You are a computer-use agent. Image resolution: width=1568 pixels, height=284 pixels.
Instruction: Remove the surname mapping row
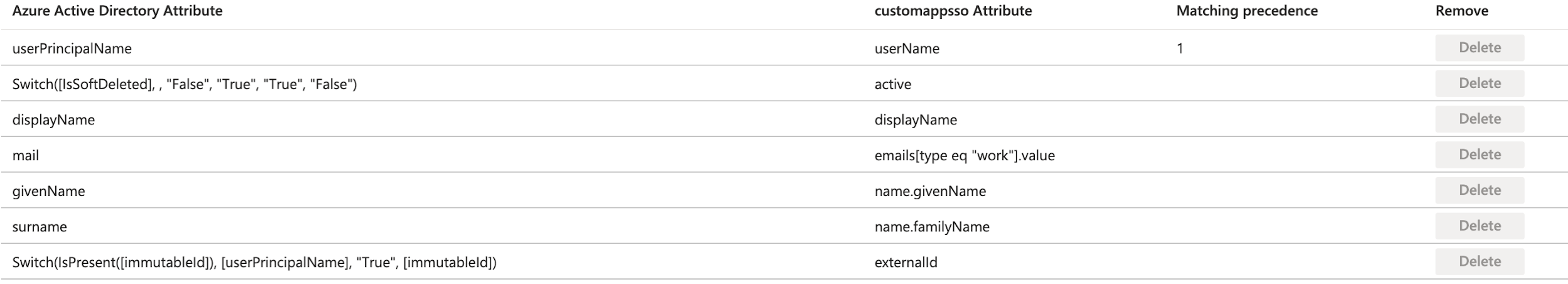(1479, 226)
